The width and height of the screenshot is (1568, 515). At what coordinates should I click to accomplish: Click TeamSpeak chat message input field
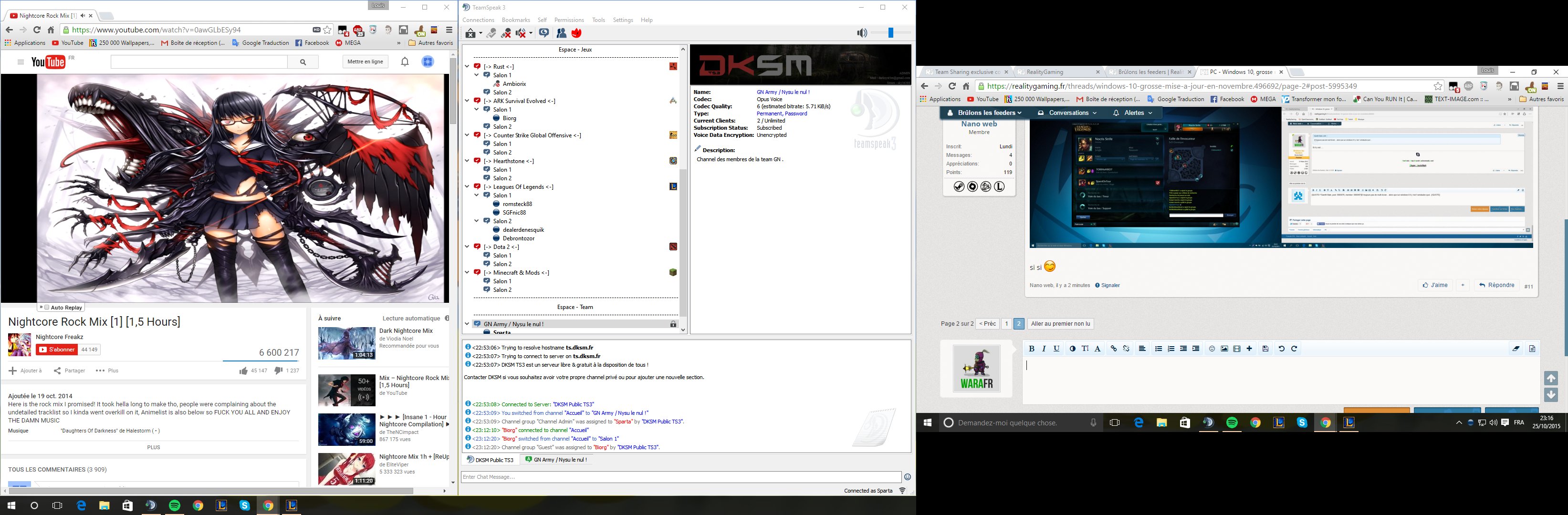pos(681,477)
